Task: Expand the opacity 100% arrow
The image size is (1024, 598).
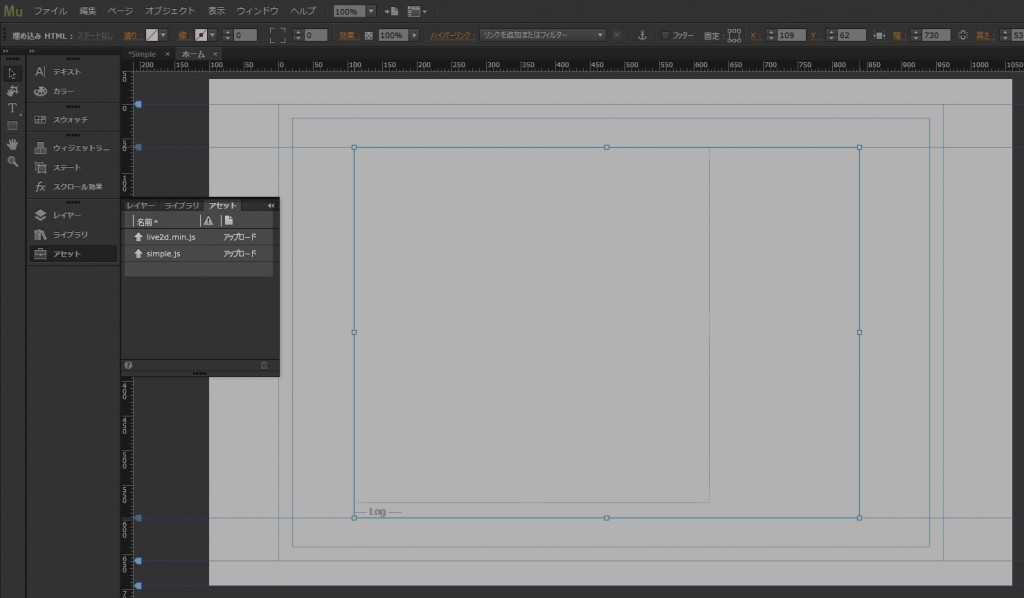Action: (x=414, y=35)
